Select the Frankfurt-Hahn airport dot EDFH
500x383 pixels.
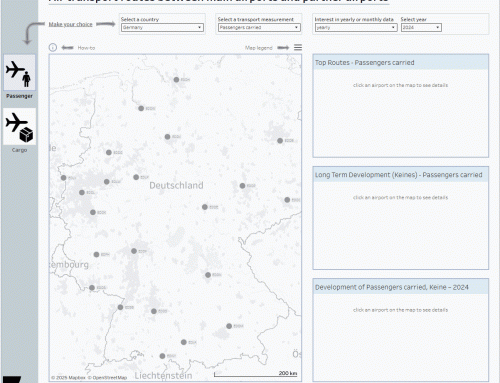click(x=96, y=254)
